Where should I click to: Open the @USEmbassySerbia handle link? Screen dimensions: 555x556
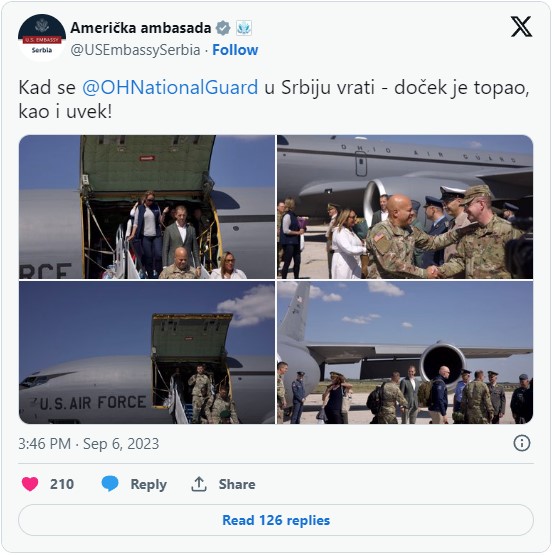[135, 50]
